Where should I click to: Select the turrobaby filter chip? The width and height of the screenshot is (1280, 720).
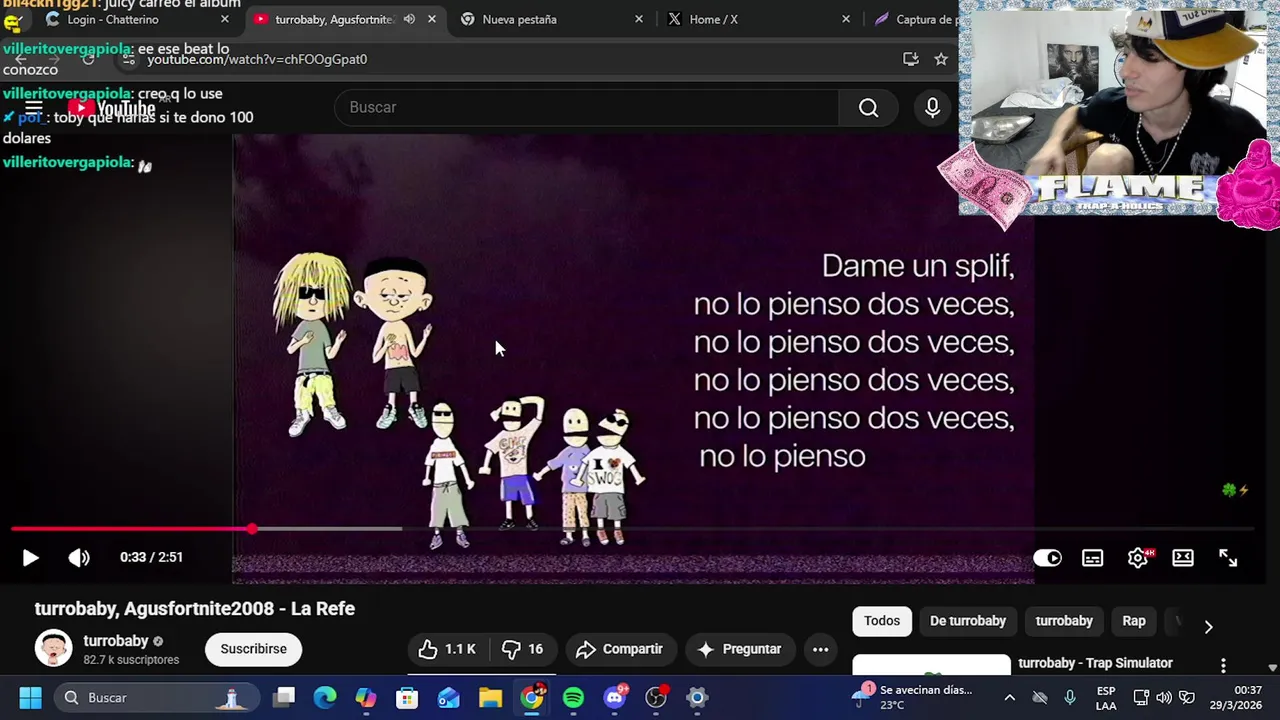pyautogui.click(x=1064, y=621)
